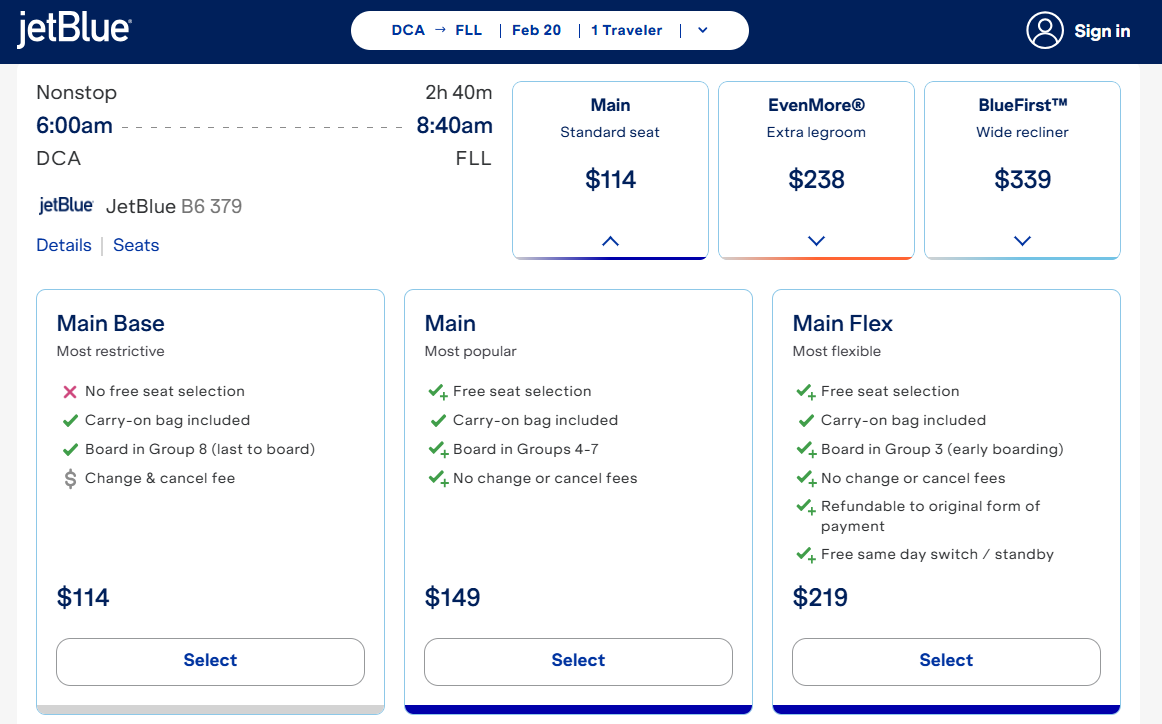Click the Most popular subtitle
1162x724 pixels.
click(x=471, y=351)
